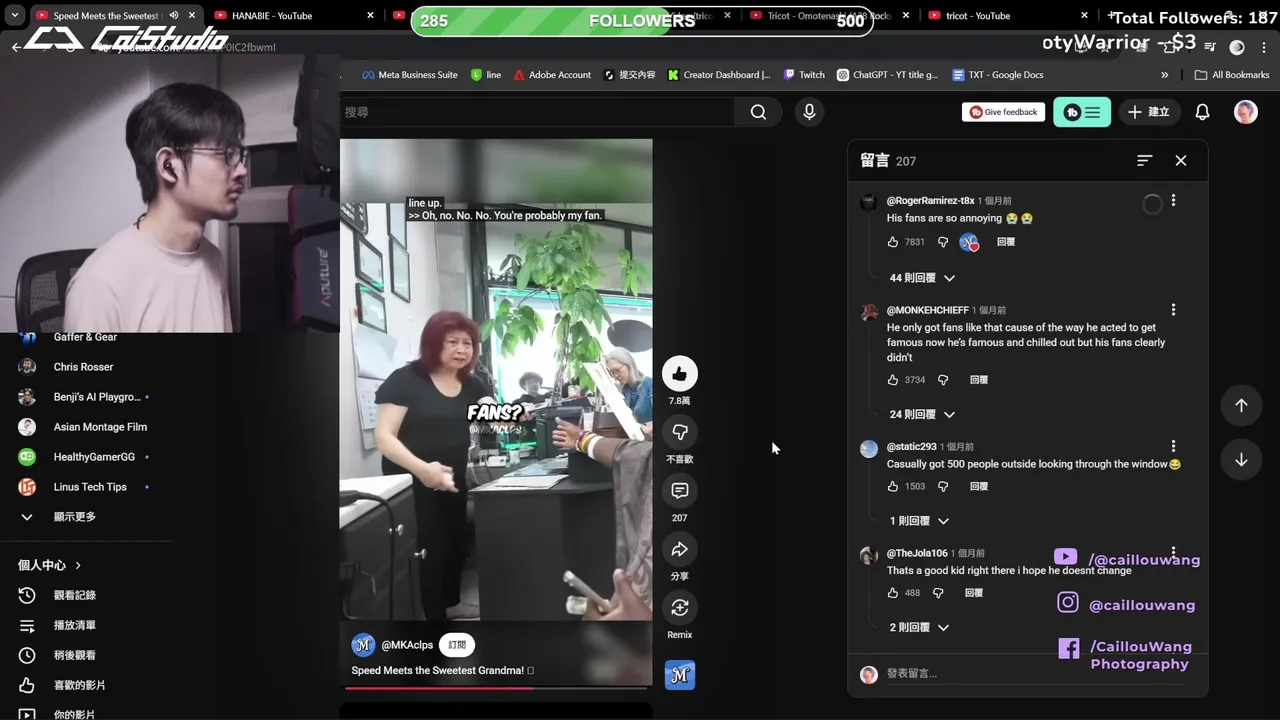Open the @MKAclps channel link
Screen dimensions: 1280x720
click(407, 645)
